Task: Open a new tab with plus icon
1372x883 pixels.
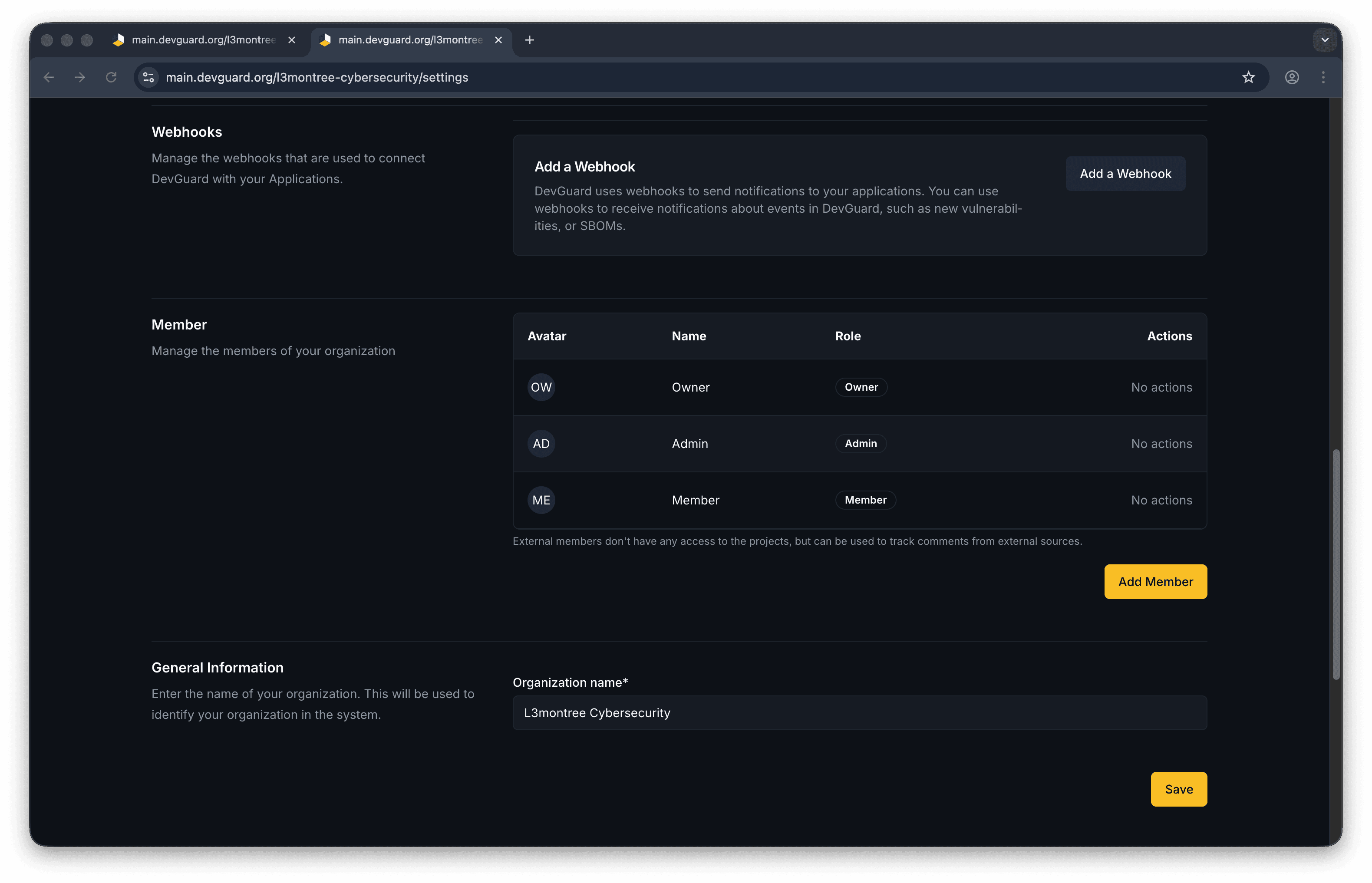Action: coord(529,40)
